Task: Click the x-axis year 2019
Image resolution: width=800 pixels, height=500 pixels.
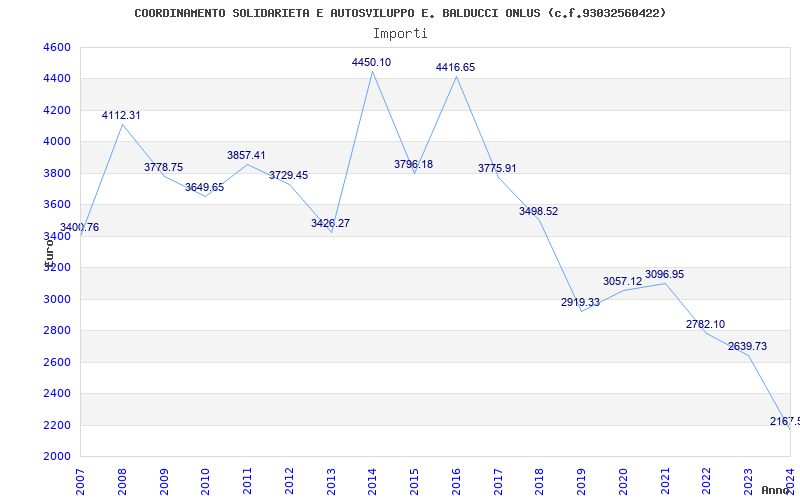Action: pyautogui.click(x=582, y=481)
